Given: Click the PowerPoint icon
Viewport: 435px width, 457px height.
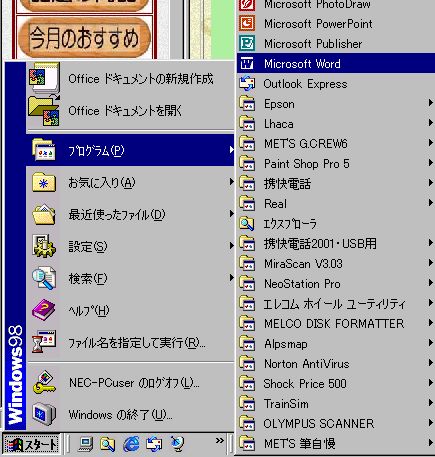Looking at the screenshot, I should point(247,23).
